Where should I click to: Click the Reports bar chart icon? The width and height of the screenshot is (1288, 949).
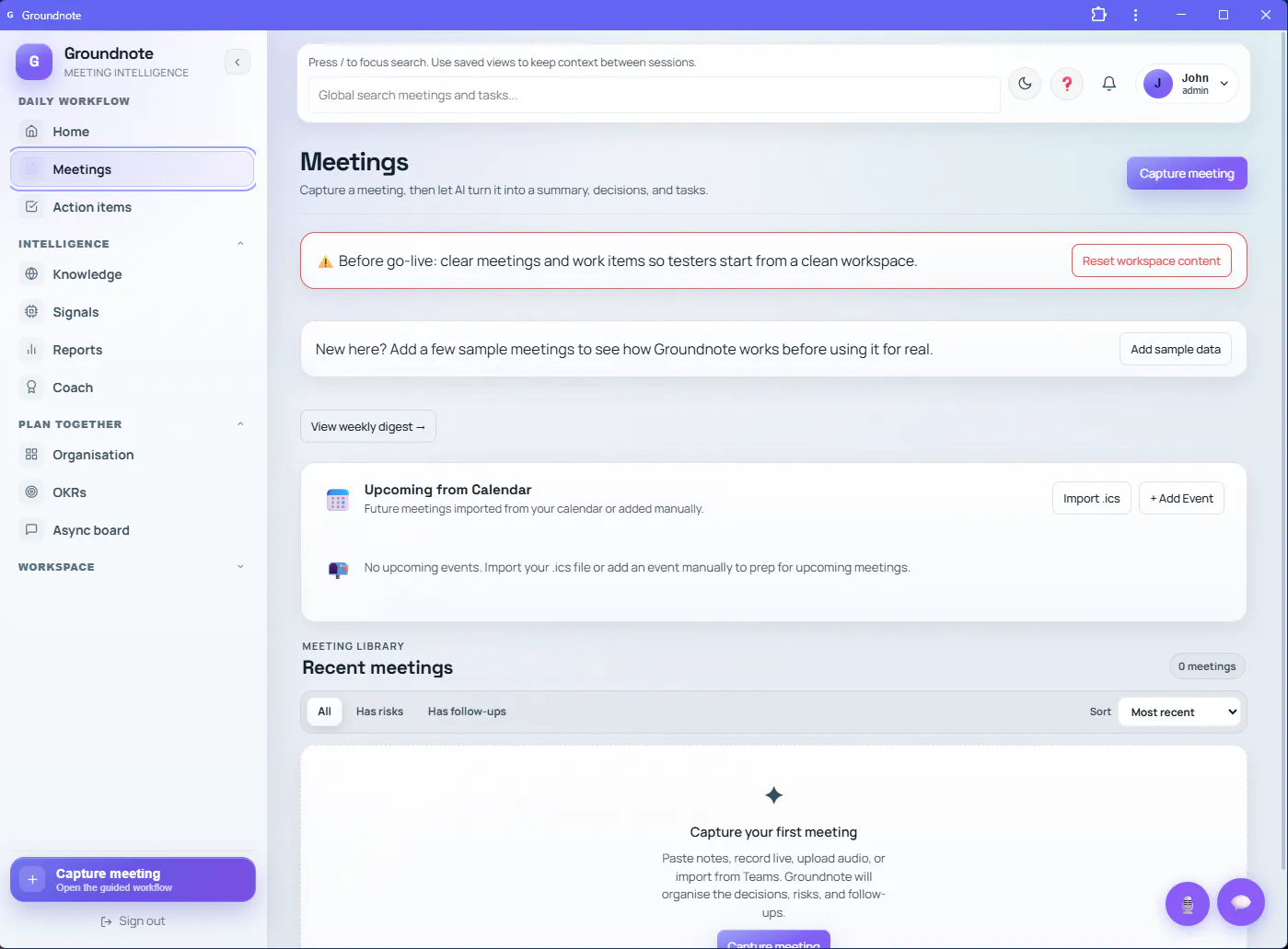coord(32,349)
